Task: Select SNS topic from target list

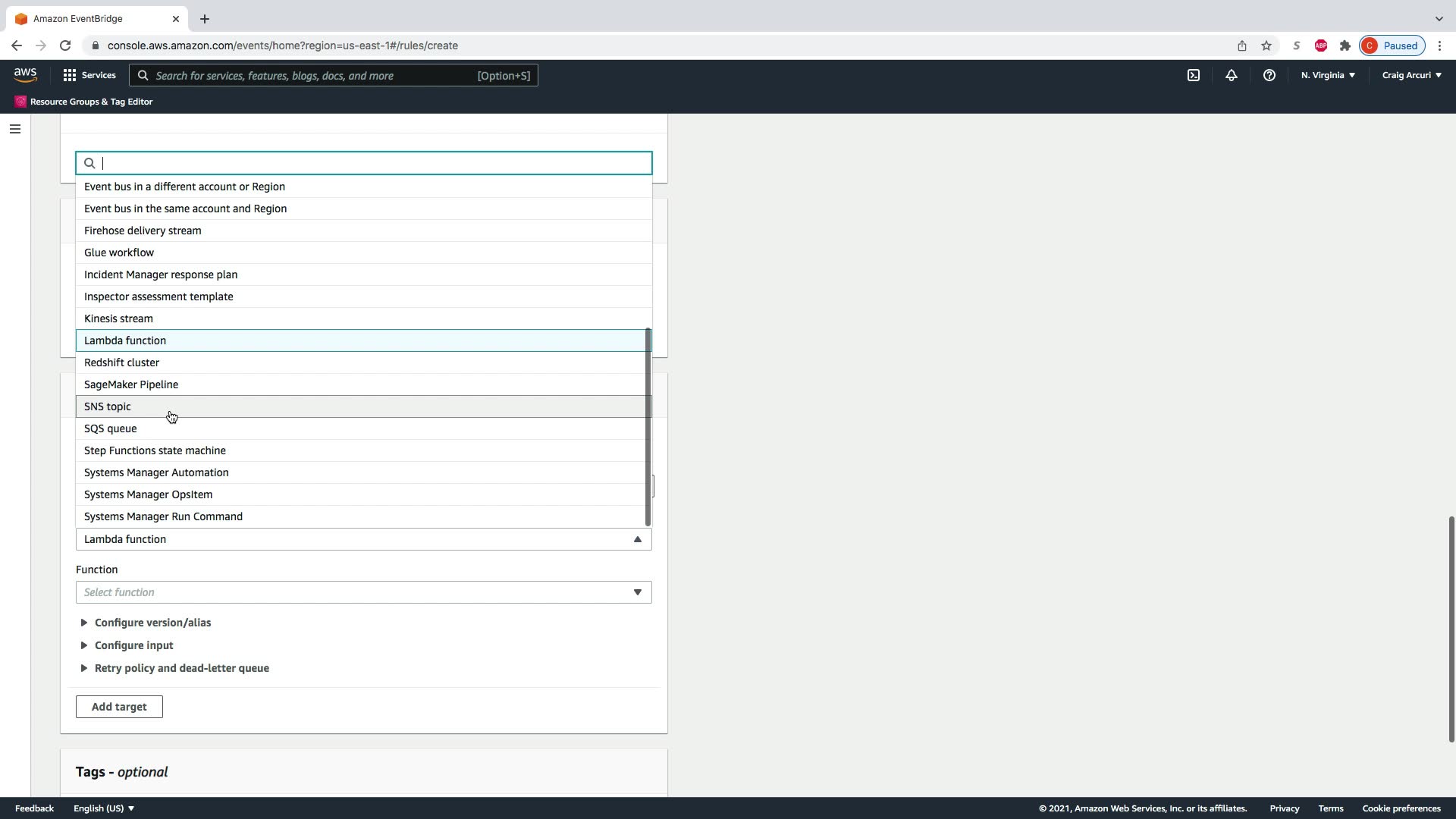Action: click(x=108, y=406)
